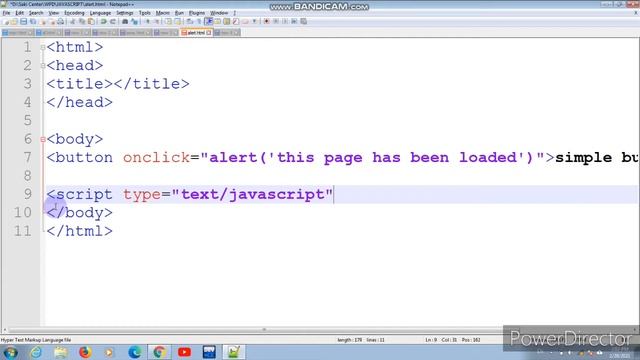Click the word onclick on line 7
This screenshot has height=360, width=640.
[156, 158]
